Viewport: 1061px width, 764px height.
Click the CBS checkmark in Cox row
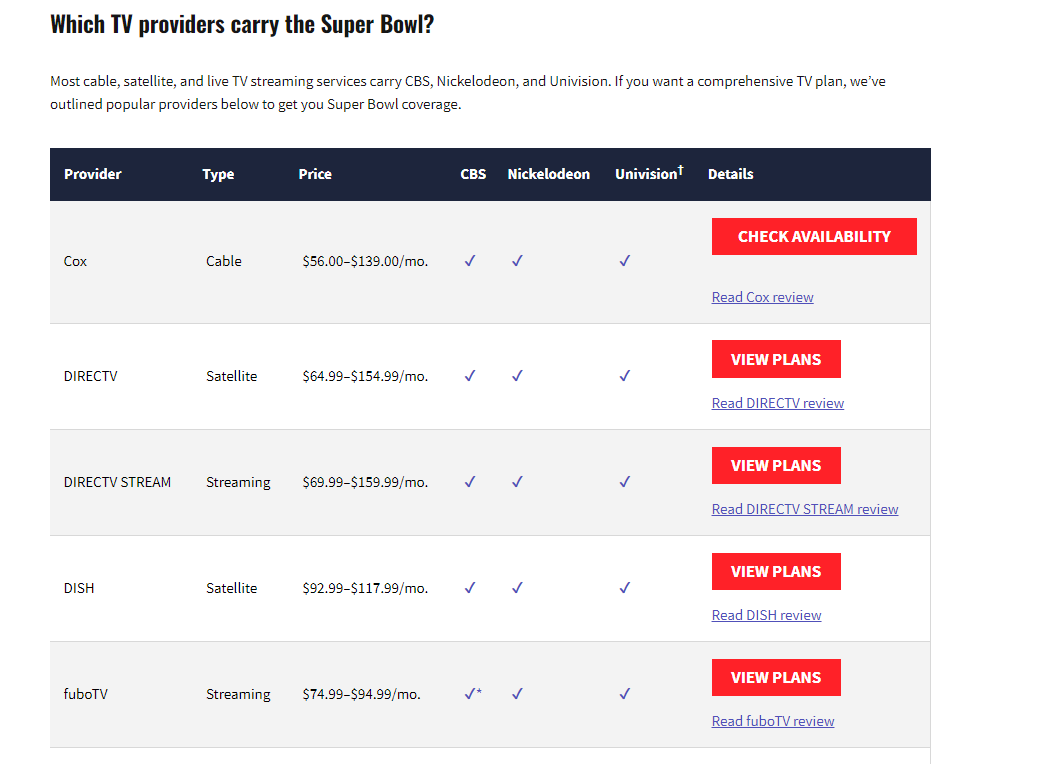470,261
